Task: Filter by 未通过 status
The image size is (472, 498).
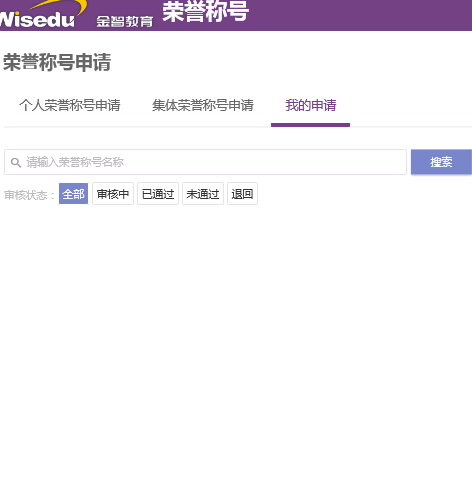Action: 203,194
